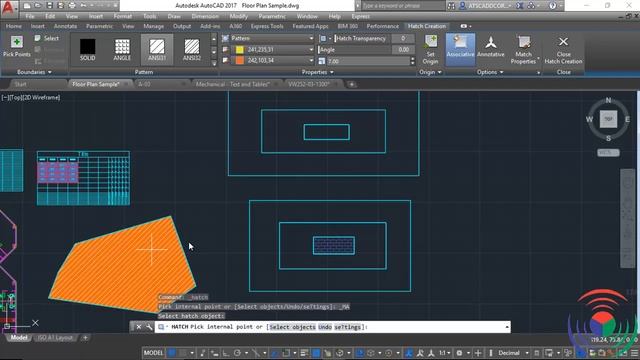Open the Format menu
This screenshot has width=640, height=360.
click(x=122, y=16)
